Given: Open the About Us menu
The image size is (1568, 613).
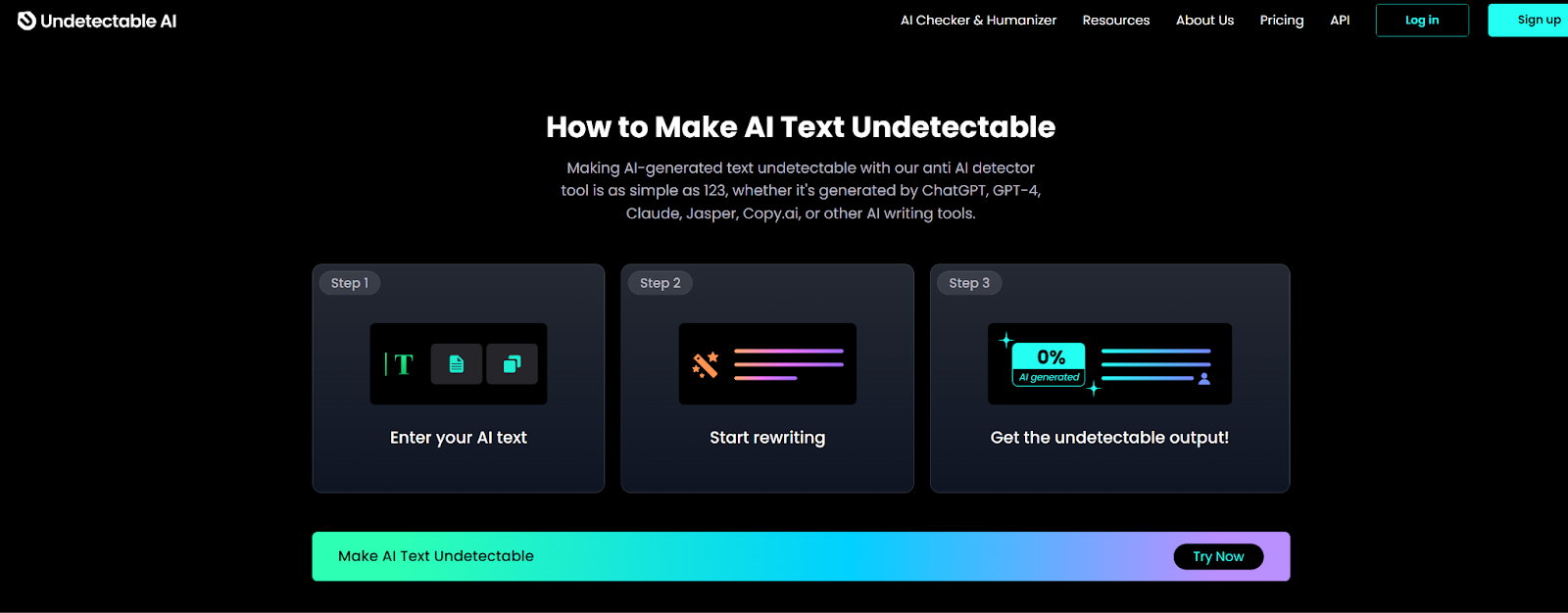Looking at the screenshot, I should (x=1204, y=20).
